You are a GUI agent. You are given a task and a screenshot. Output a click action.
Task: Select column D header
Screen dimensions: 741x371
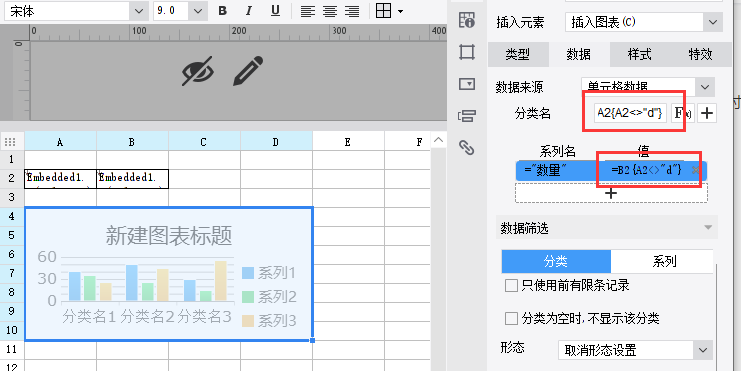tap(276, 142)
